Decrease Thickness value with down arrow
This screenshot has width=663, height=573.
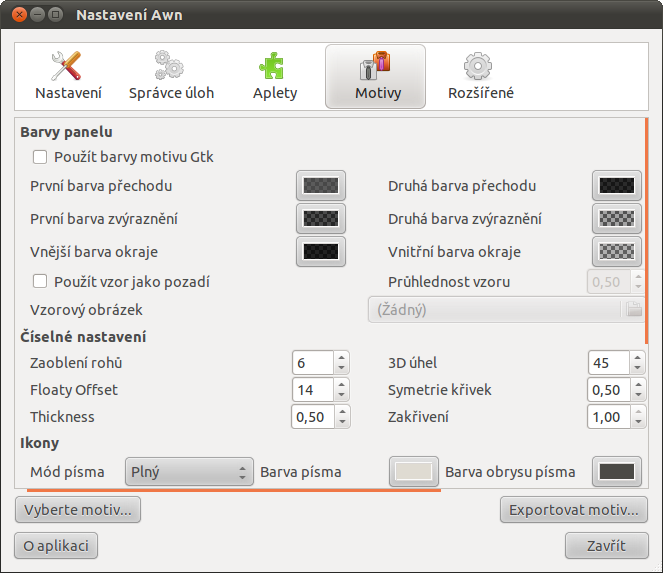coord(342,422)
